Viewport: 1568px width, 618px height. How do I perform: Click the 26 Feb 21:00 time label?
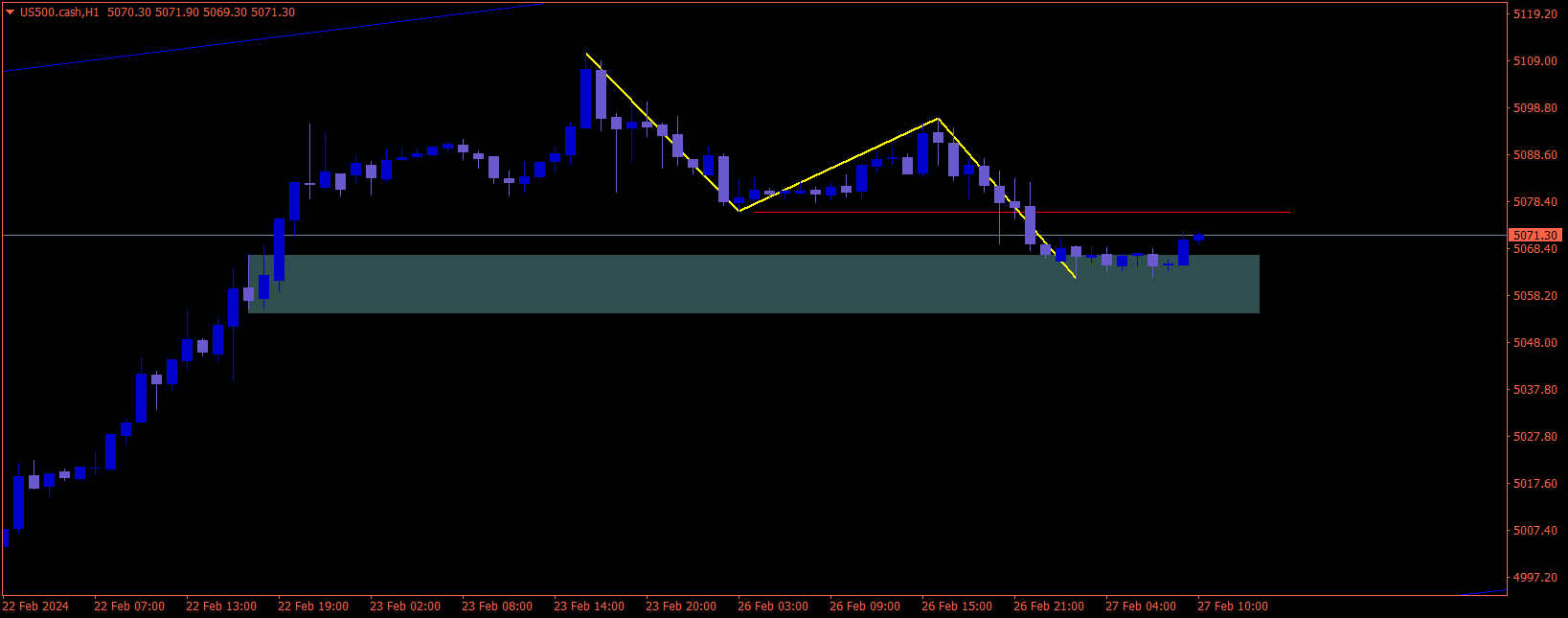pyautogui.click(x=1049, y=607)
